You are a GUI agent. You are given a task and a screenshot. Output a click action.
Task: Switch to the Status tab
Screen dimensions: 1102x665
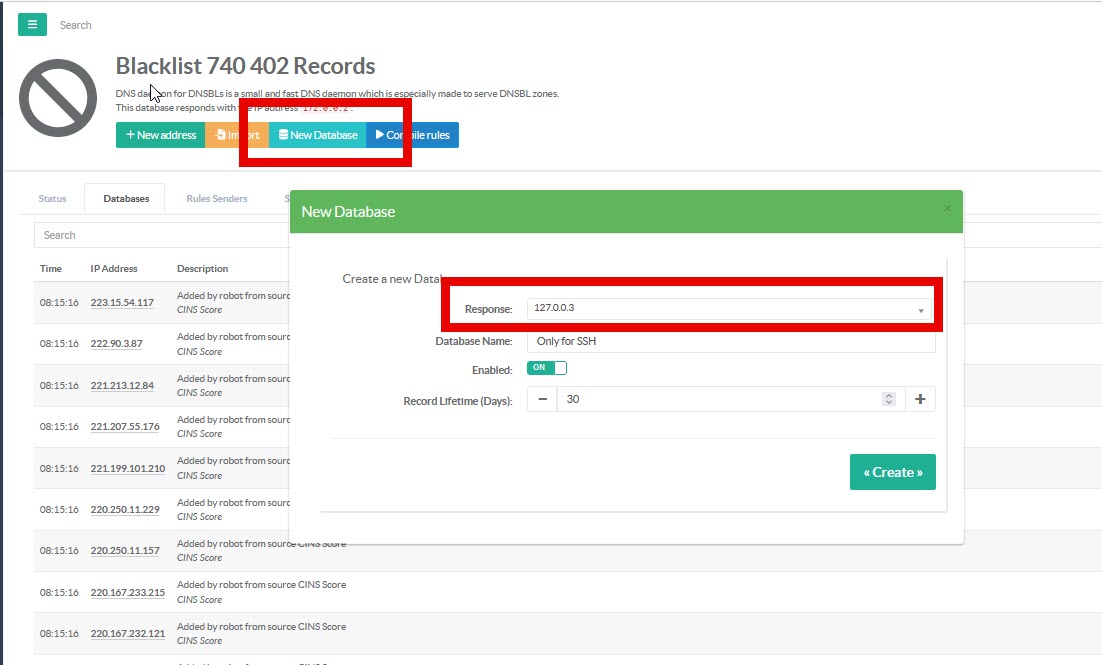pyautogui.click(x=53, y=198)
